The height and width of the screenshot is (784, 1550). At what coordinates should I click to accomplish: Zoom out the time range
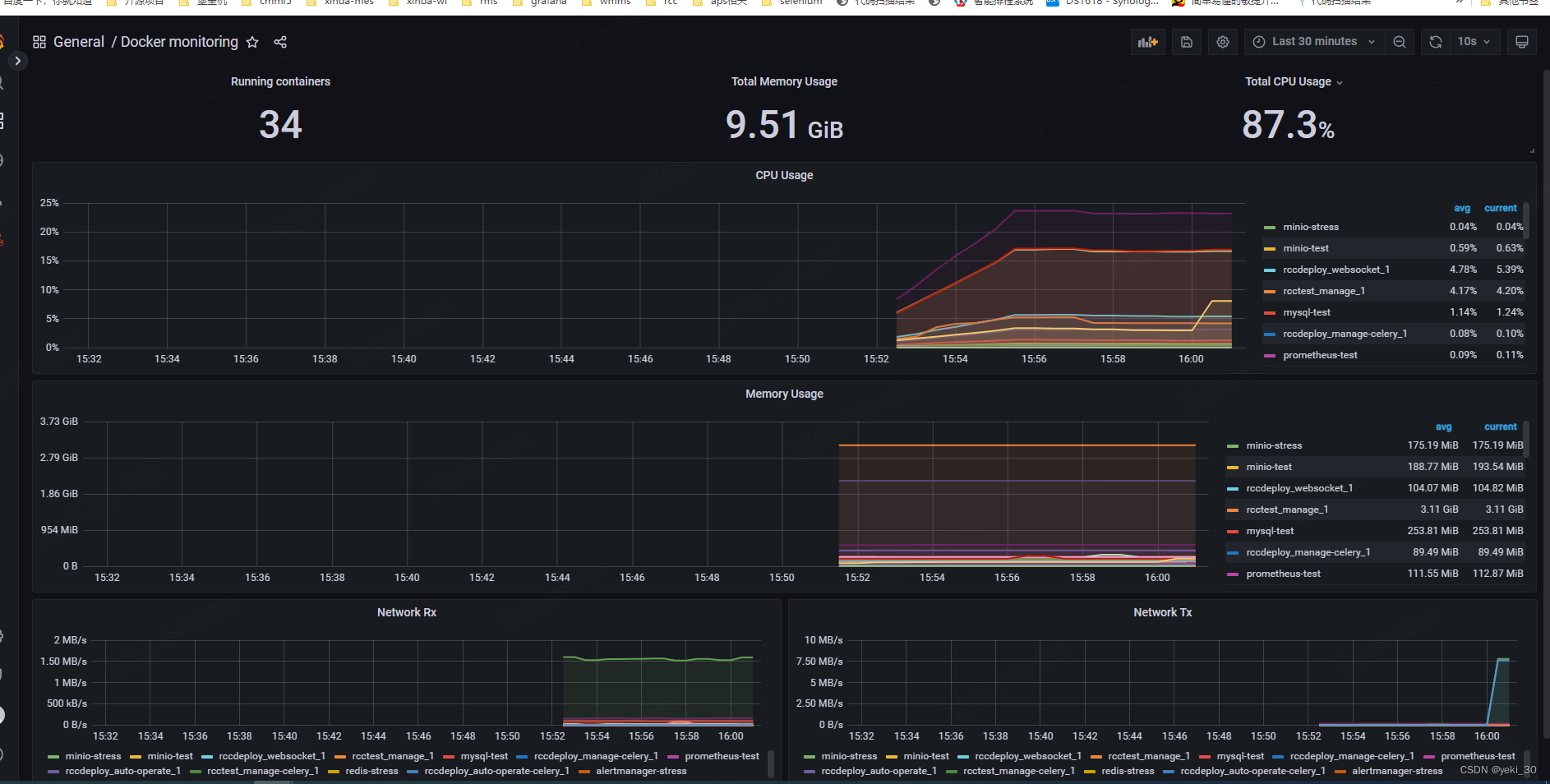tap(1400, 42)
